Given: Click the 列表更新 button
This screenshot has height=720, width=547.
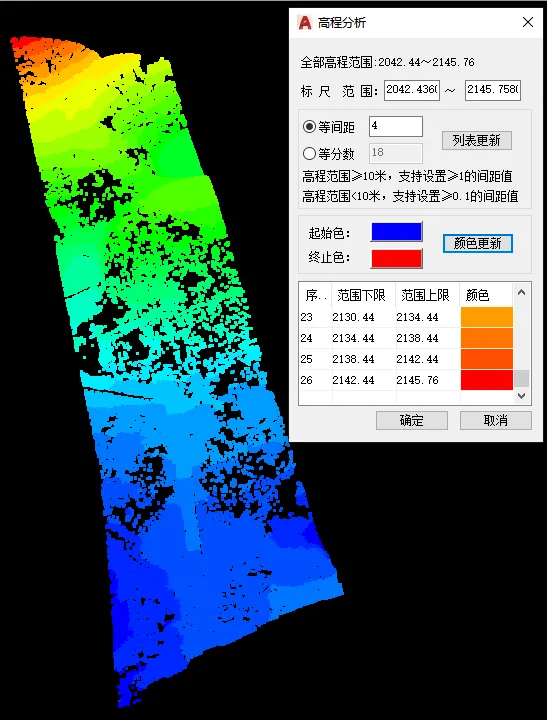Looking at the screenshot, I should coord(477,140).
